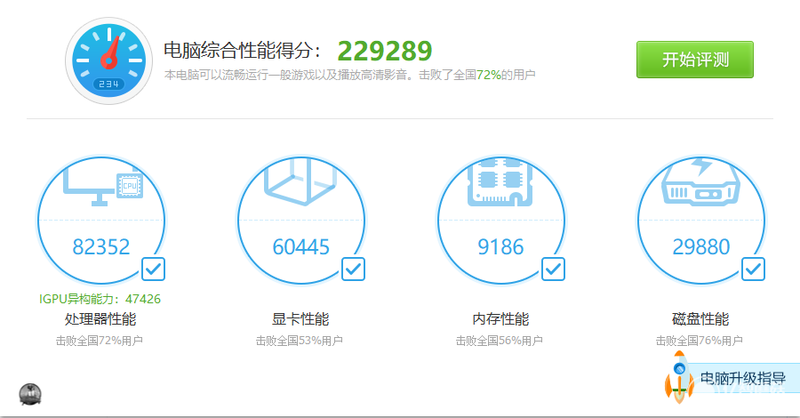Toggle the 磁盘性能 checkbox
Screen dimensions: 800x418
click(x=753, y=269)
